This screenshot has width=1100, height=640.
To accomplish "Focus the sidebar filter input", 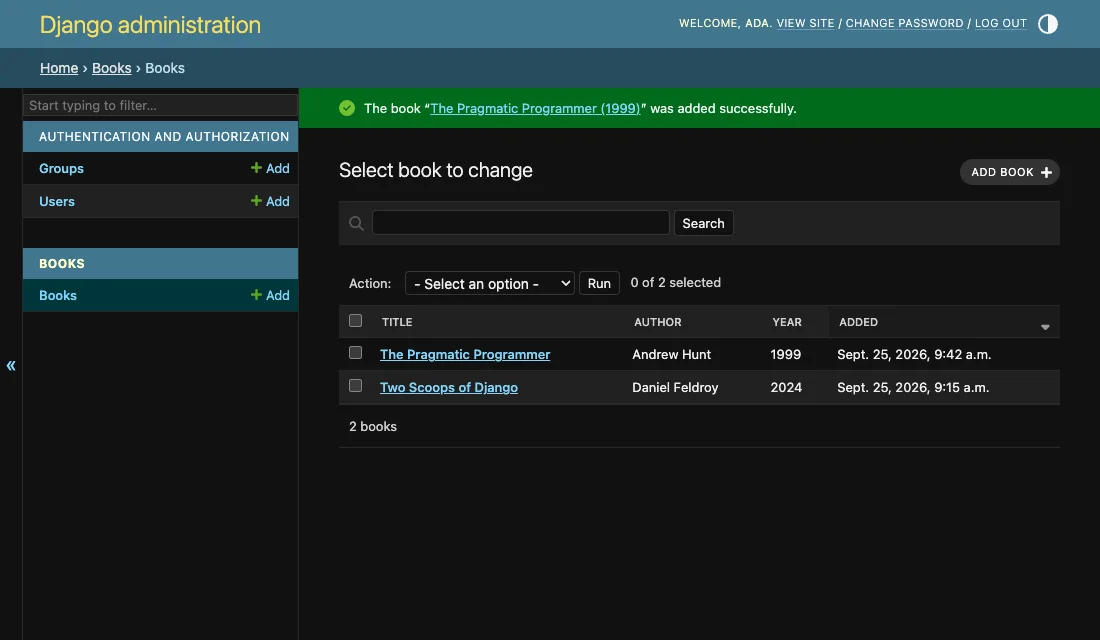I will (x=161, y=105).
